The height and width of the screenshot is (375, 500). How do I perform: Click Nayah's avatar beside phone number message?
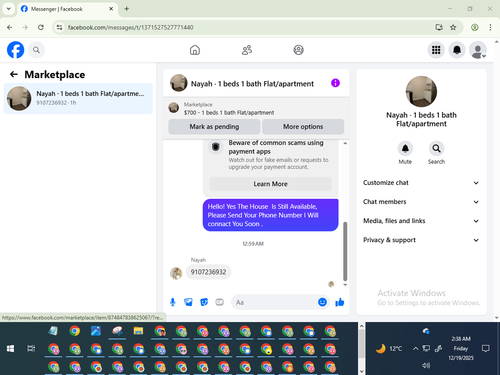tap(176, 273)
